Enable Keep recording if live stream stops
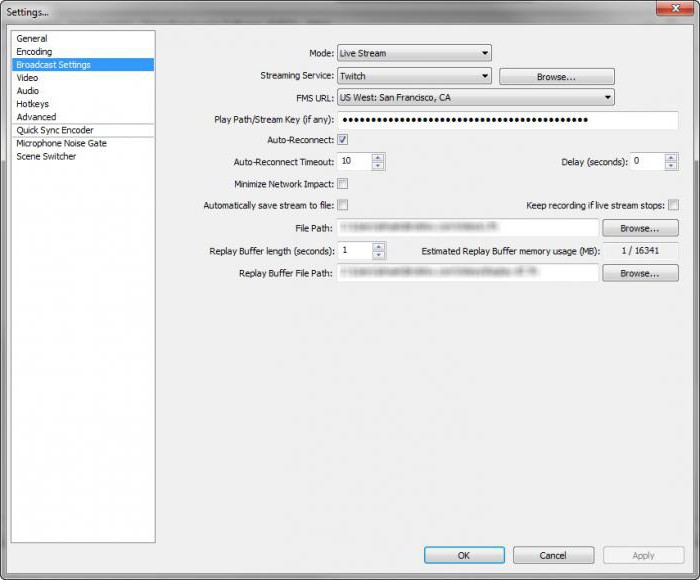 pos(673,206)
